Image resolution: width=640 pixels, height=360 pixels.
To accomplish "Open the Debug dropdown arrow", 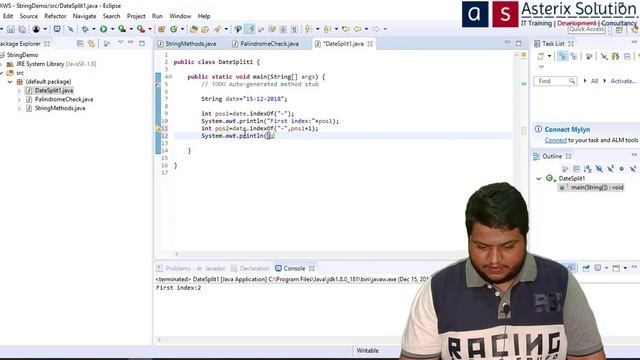I will click(93, 29).
